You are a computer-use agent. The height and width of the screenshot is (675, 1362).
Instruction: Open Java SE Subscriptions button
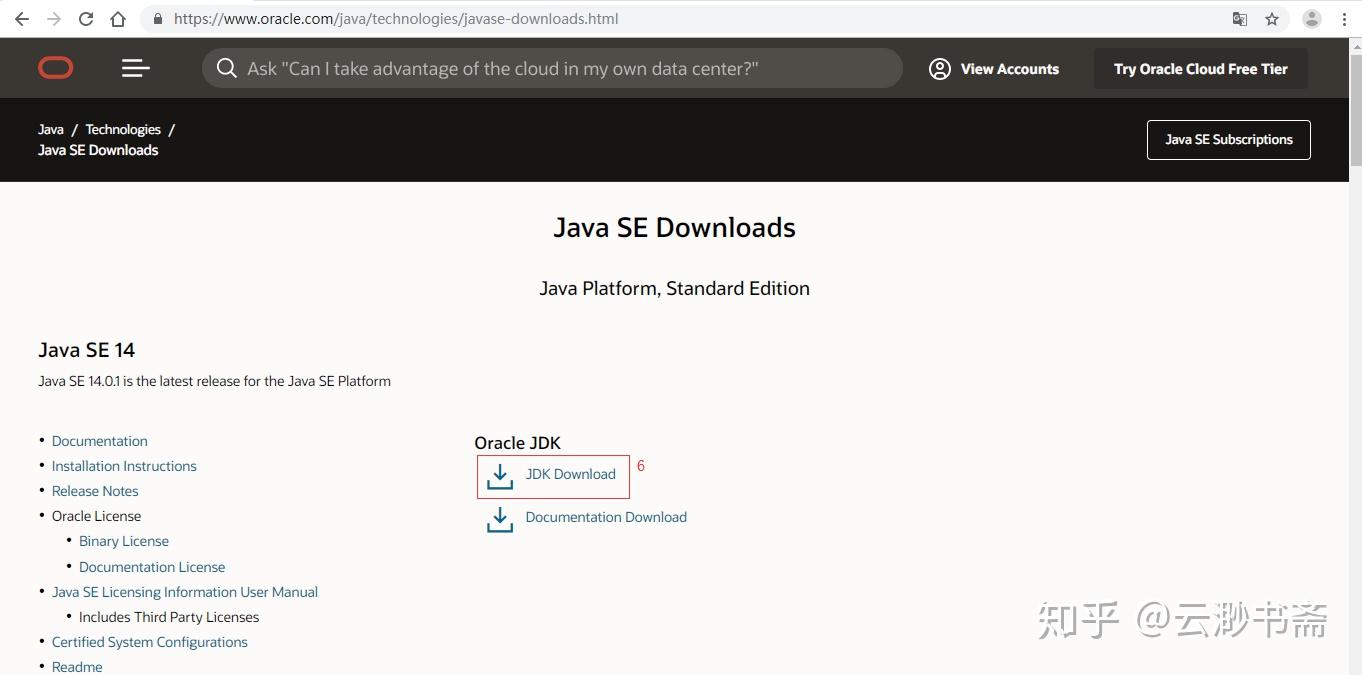[1228, 140]
